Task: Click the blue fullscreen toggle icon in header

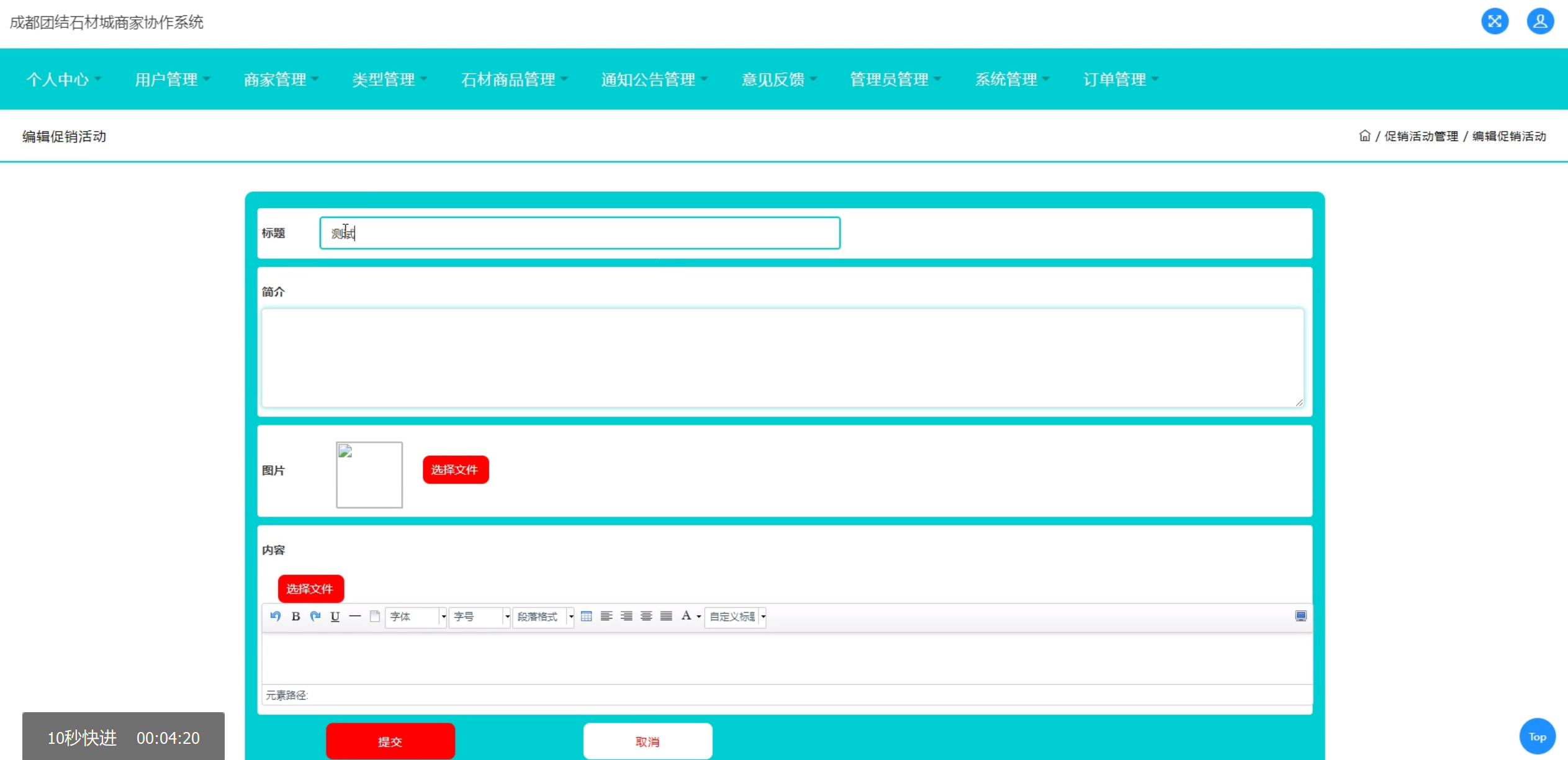Action: point(1494,22)
